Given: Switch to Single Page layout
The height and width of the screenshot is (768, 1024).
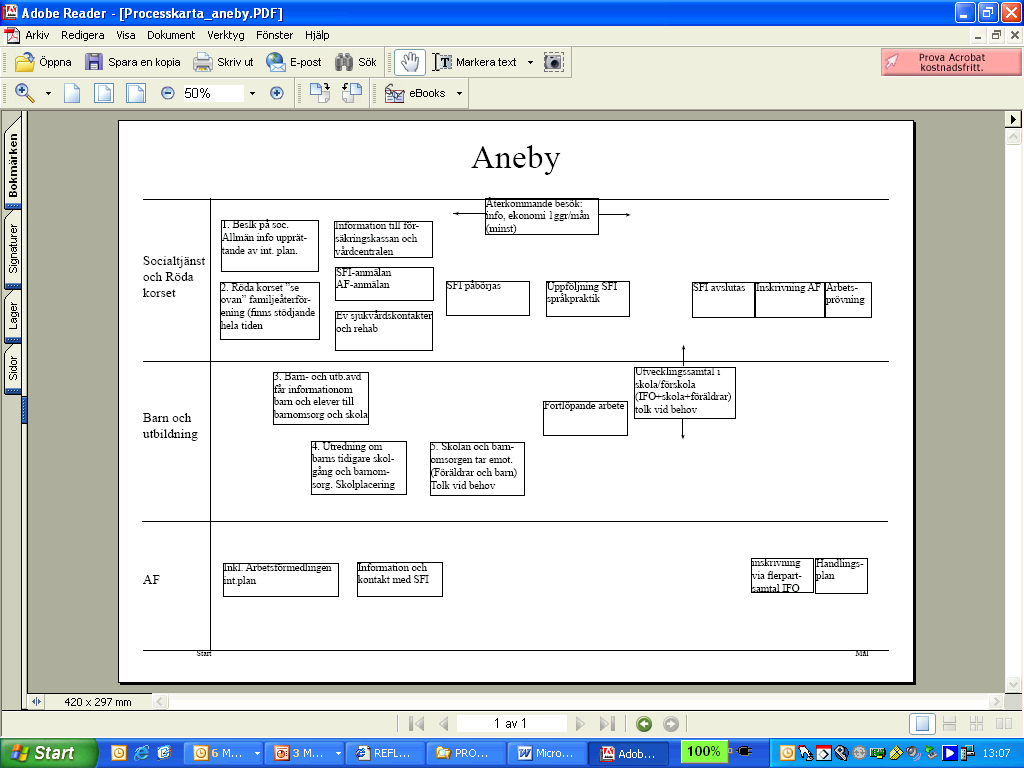Looking at the screenshot, I should coord(922,724).
